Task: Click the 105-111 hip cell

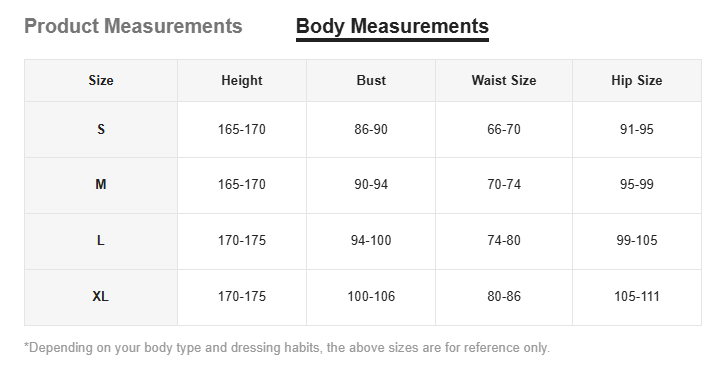Action: point(637,297)
